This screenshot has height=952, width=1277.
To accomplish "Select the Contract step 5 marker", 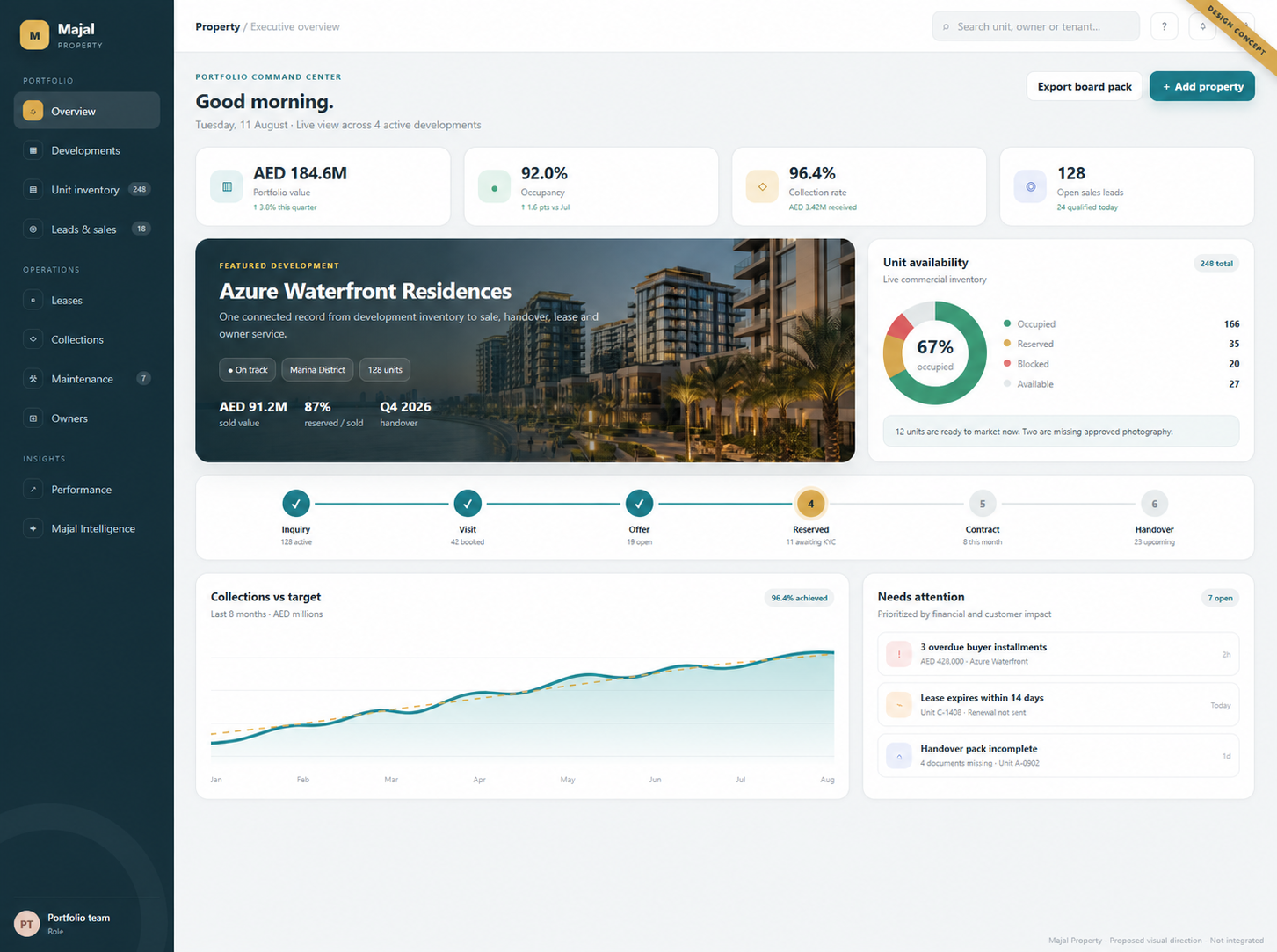I will (x=983, y=504).
